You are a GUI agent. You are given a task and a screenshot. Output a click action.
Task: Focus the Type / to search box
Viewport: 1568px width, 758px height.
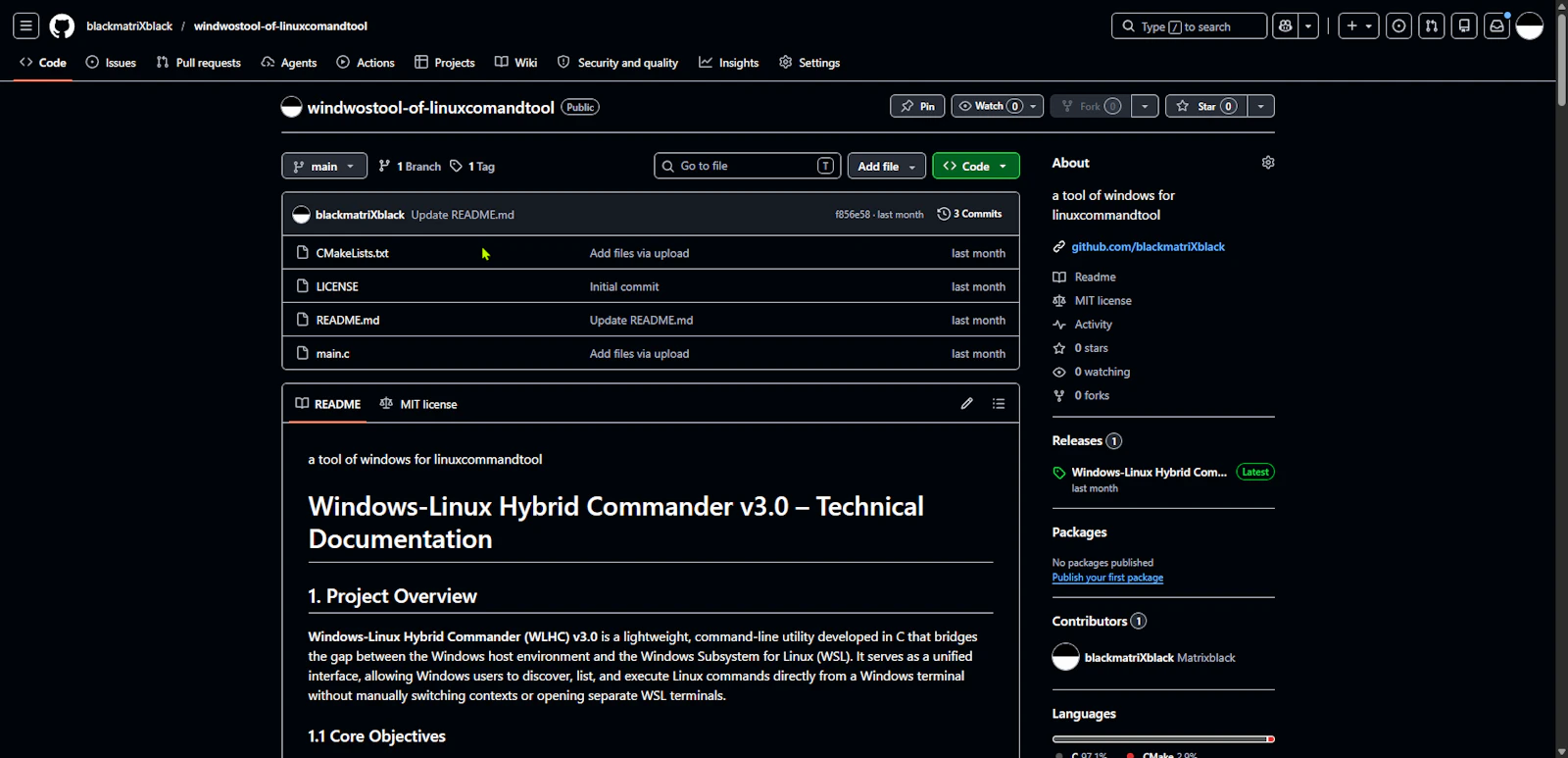1189,26
